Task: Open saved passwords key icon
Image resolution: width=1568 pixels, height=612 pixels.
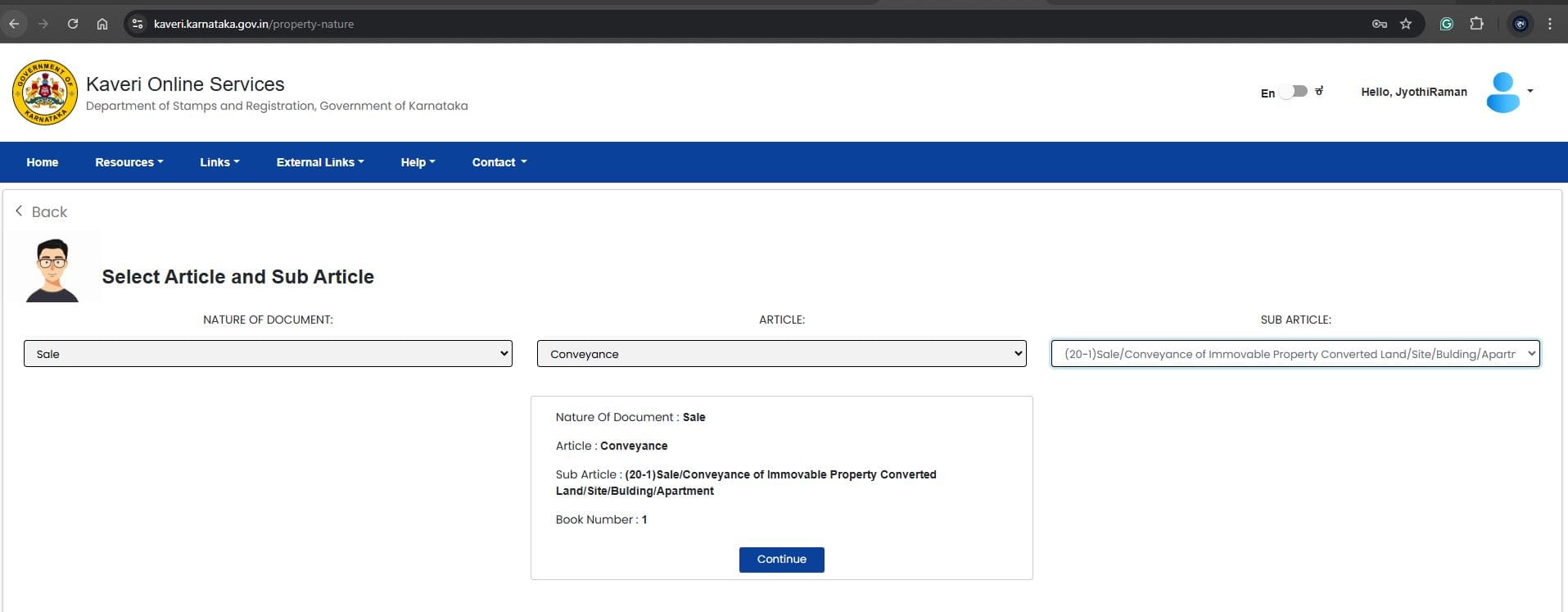Action: point(1379,24)
